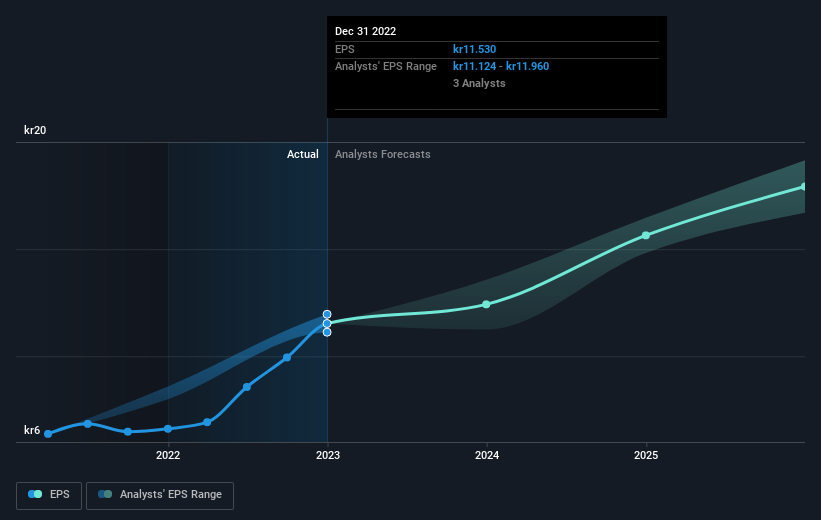Click the Analysts Forecasts label
The width and height of the screenshot is (821, 520).
(x=383, y=154)
